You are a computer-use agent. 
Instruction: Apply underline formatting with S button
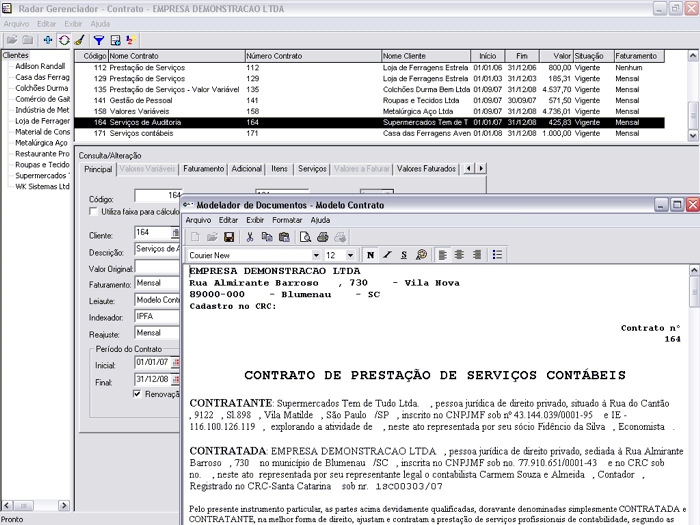click(x=403, y=255)
